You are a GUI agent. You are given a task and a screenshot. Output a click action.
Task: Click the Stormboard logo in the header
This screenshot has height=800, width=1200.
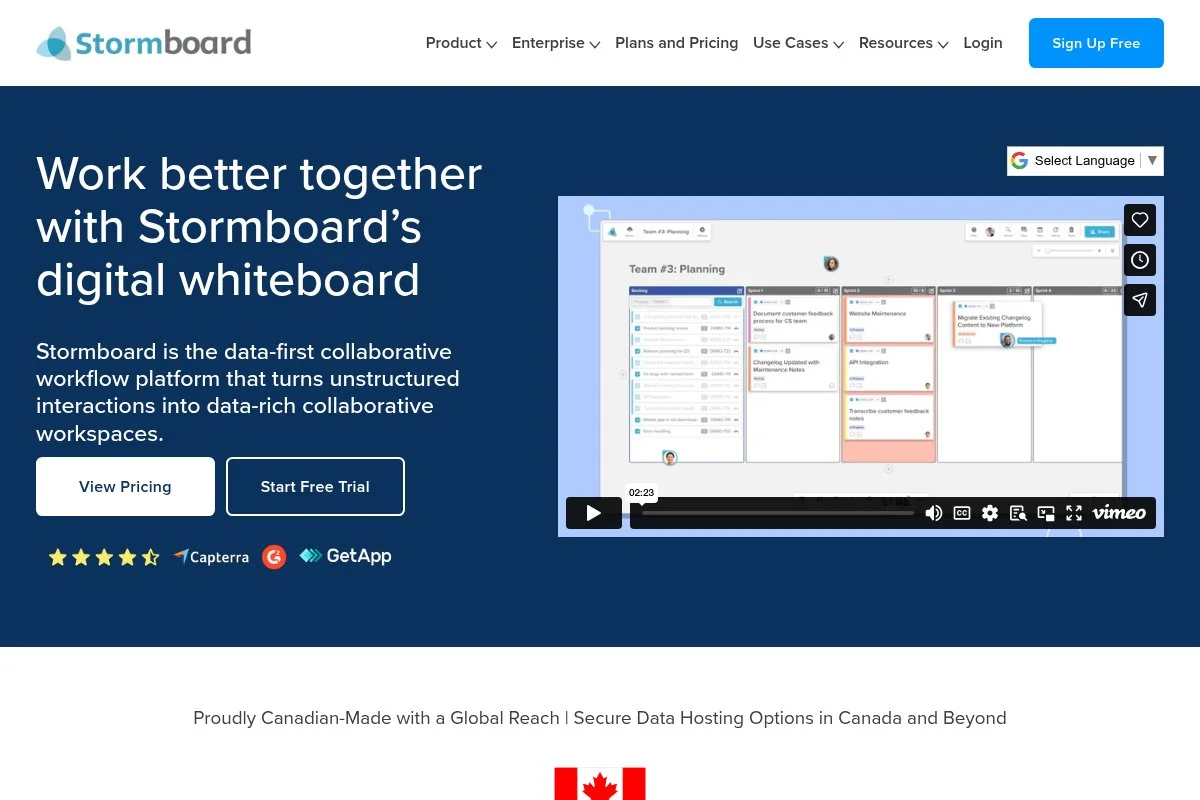[x=143, y=43]
